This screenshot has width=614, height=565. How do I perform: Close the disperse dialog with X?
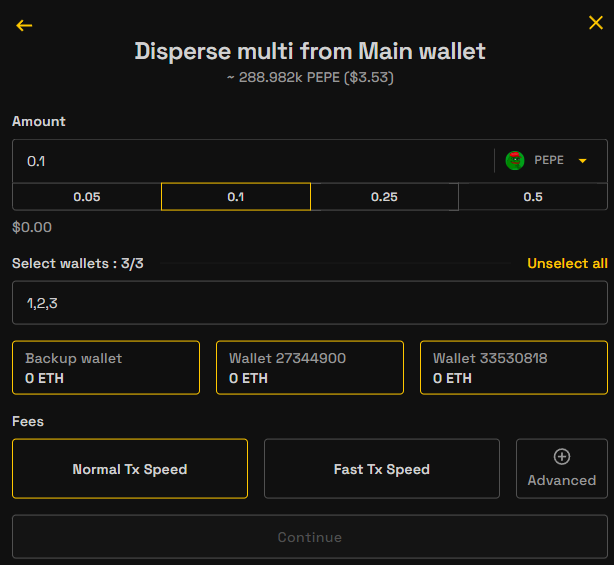pyautogui.click(x=596, y=23)
